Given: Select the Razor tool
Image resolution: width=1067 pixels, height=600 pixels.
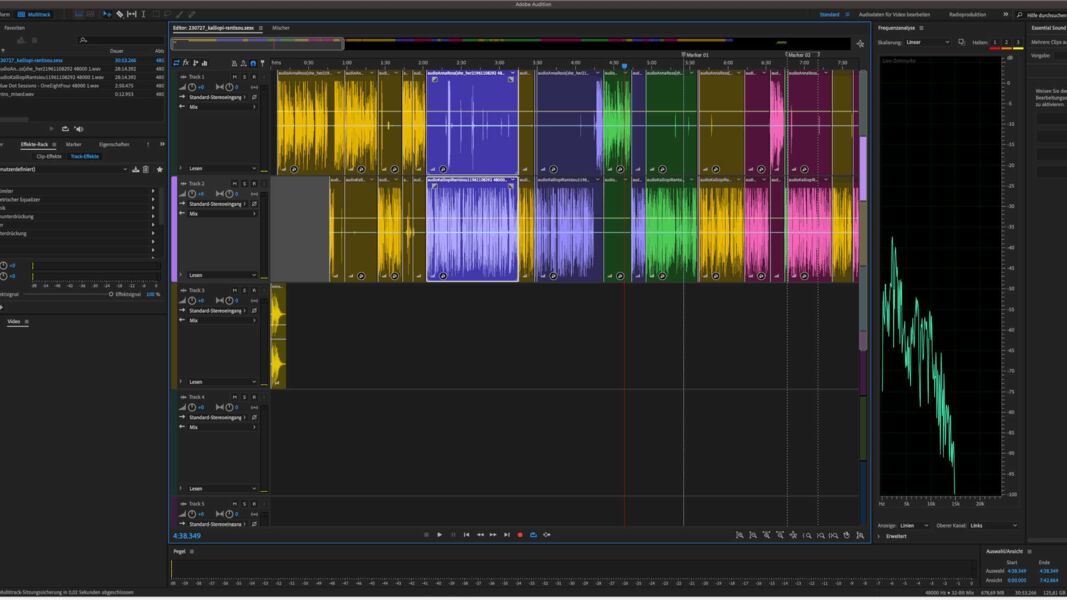Looking at the screenshot, I should click(120, 14).
